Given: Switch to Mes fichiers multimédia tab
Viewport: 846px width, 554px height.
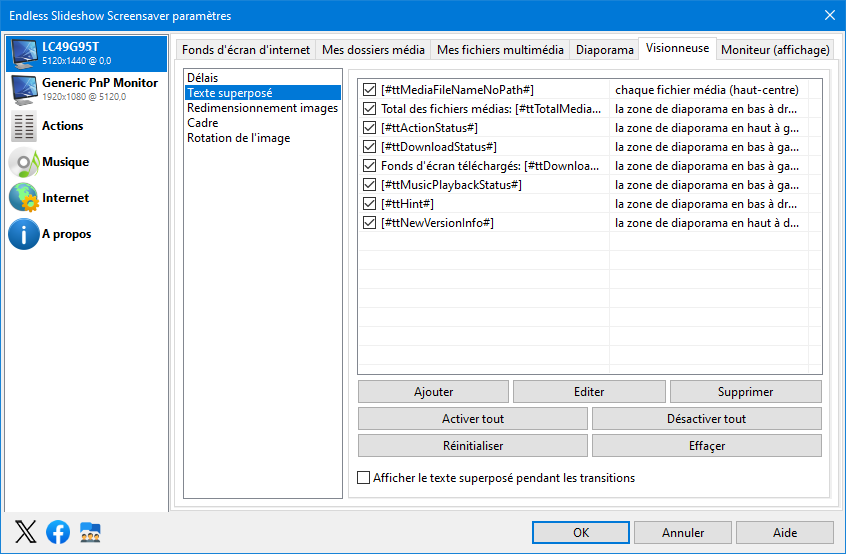Looking at the screenshot, I should [500, 50].
